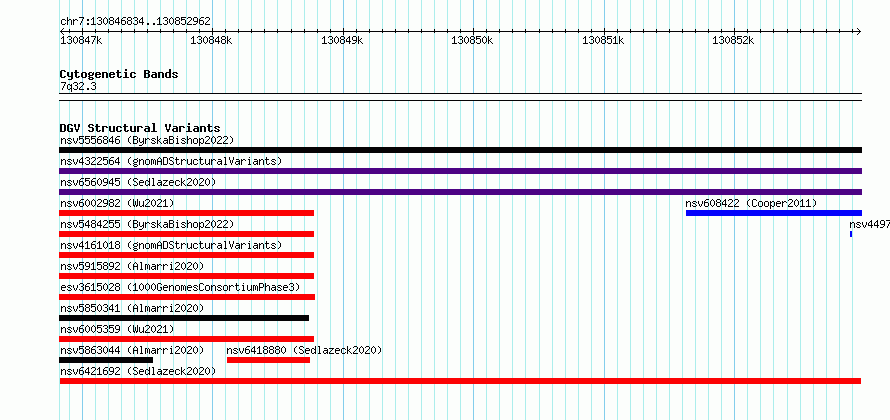Click the nsv5484255 (ByrskaBishop2022) label
This screenshot has height=420, width=890.
(147, 224)
